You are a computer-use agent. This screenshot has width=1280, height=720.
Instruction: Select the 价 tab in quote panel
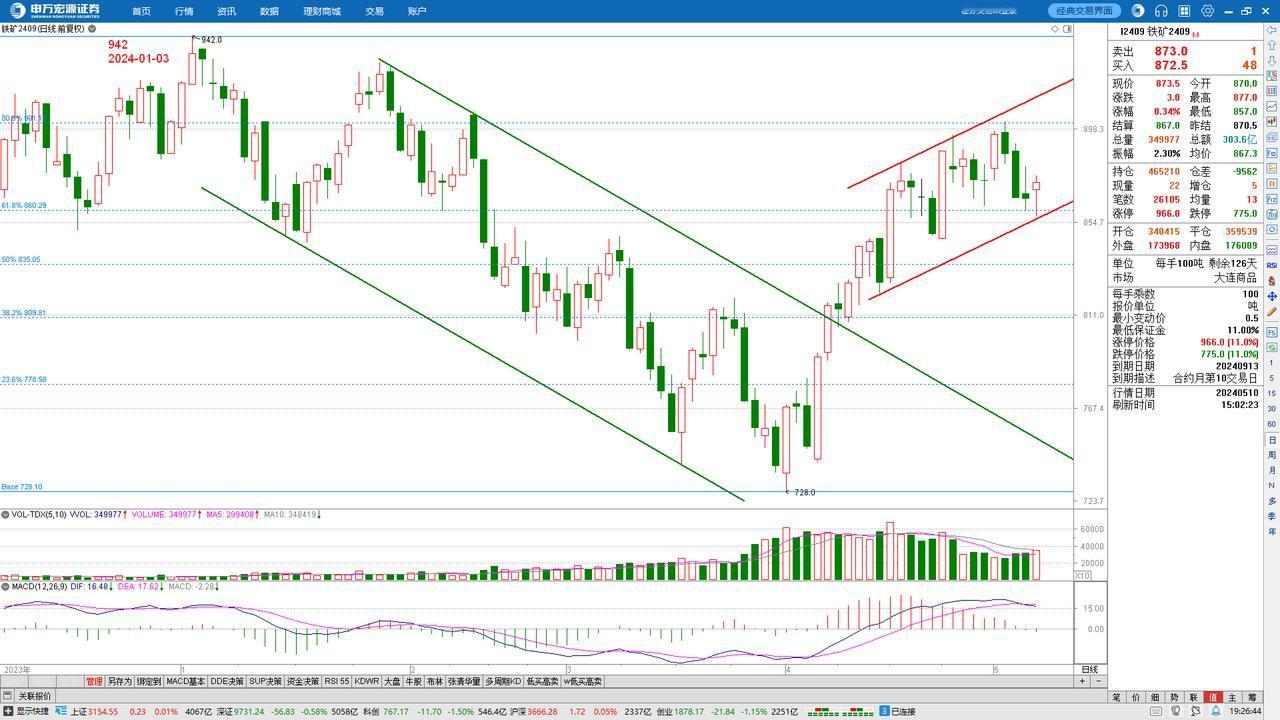[1136, 697]
